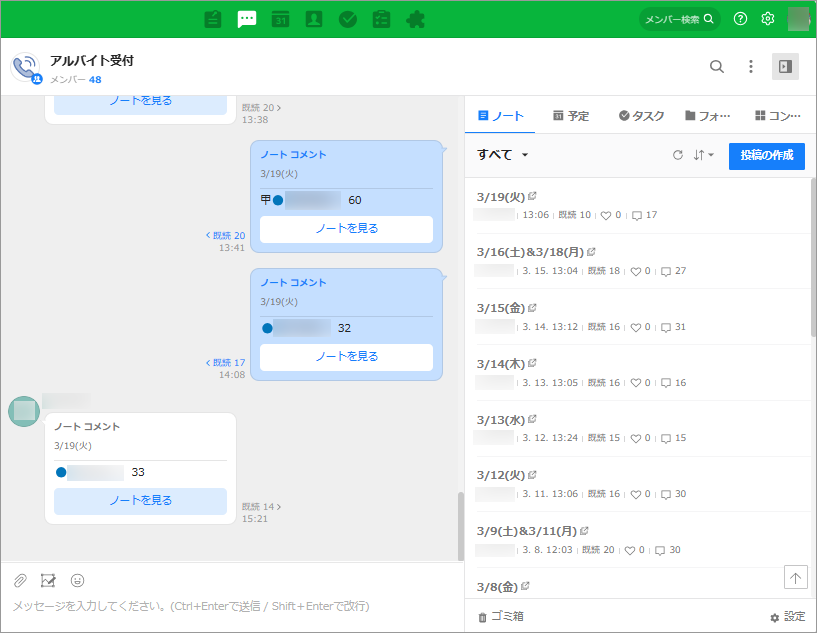Click the 投稿の作成 button
The height and width of the screenshot is (633, 817).
coord(766,155)
